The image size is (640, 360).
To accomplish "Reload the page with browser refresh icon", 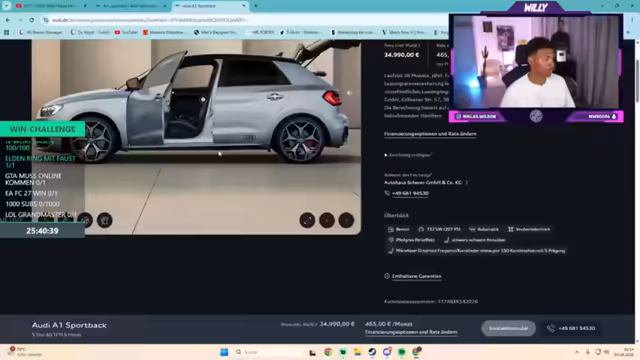I will click(32, 20).
